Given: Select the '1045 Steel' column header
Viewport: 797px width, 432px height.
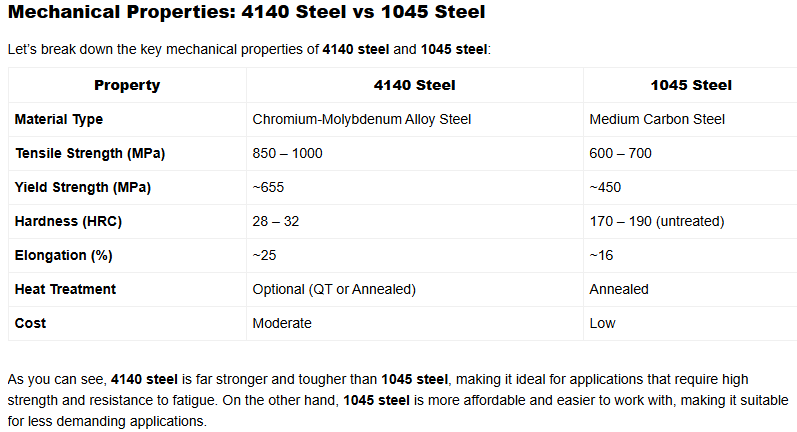Looking at the screenshot, I should [x=690, y=85].
